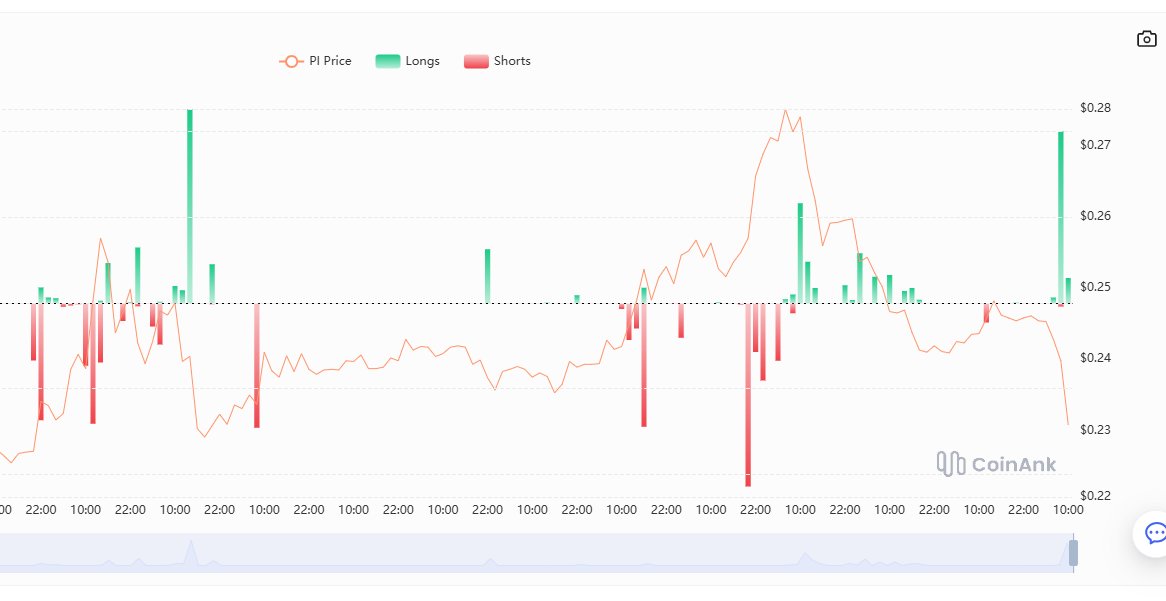
Task: Click the range slider handle at right end
Action: coord(1073,553)
